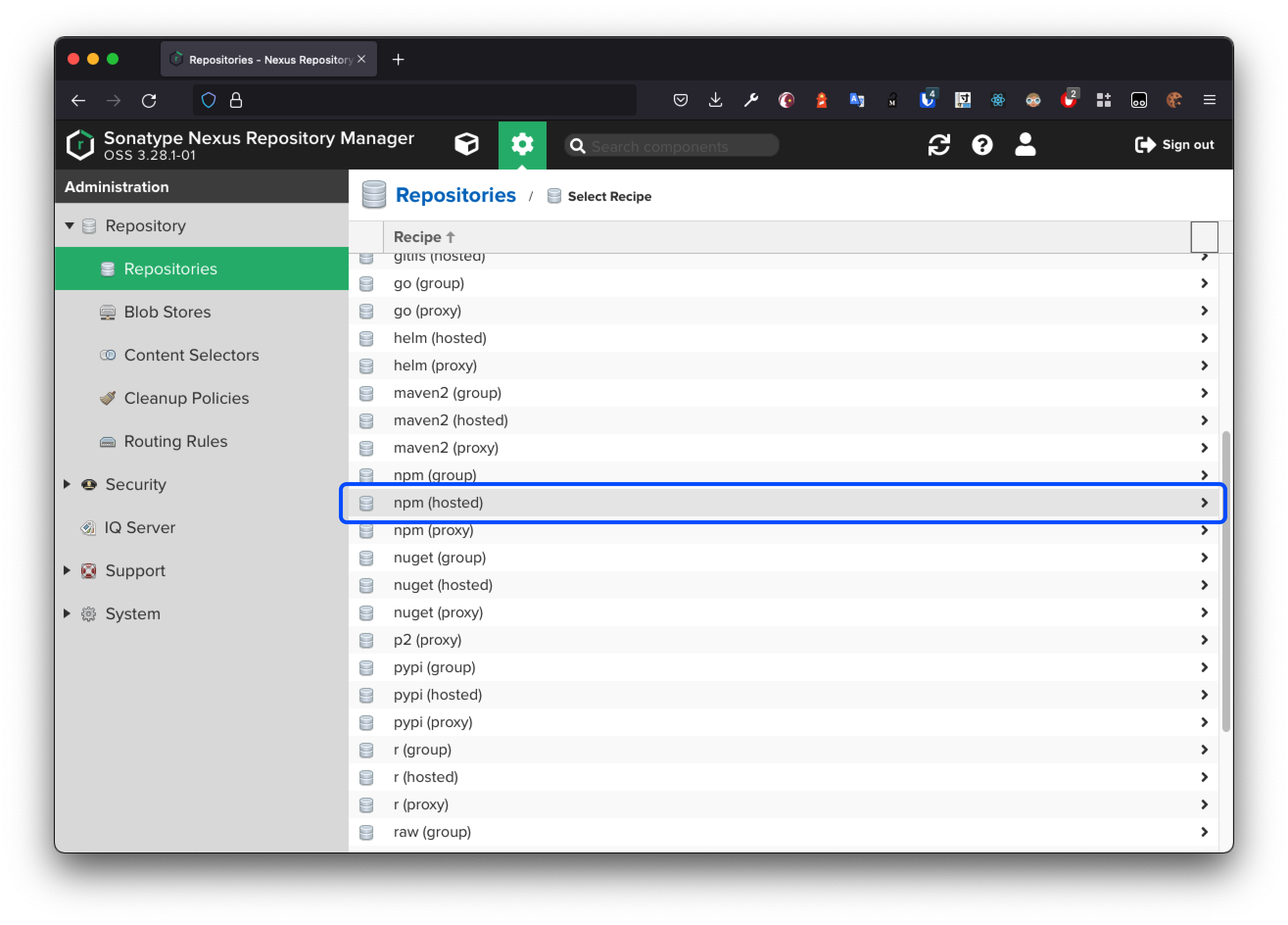The height and width of the screenshot is (925, 1288).
Task: Click the tracking protection shield icon
Action: (209, 100)
